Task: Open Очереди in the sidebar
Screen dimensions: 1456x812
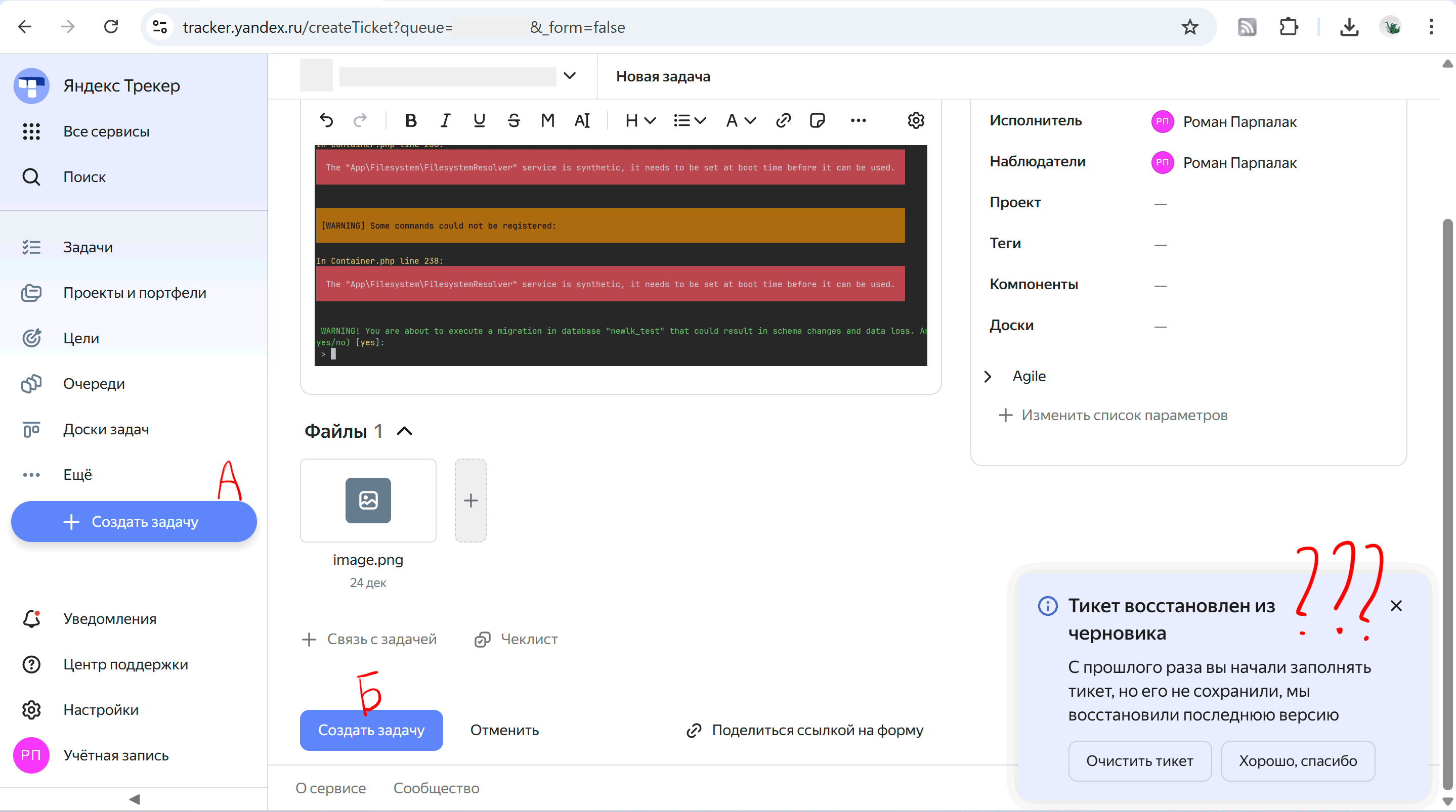Action: point(94,384)
